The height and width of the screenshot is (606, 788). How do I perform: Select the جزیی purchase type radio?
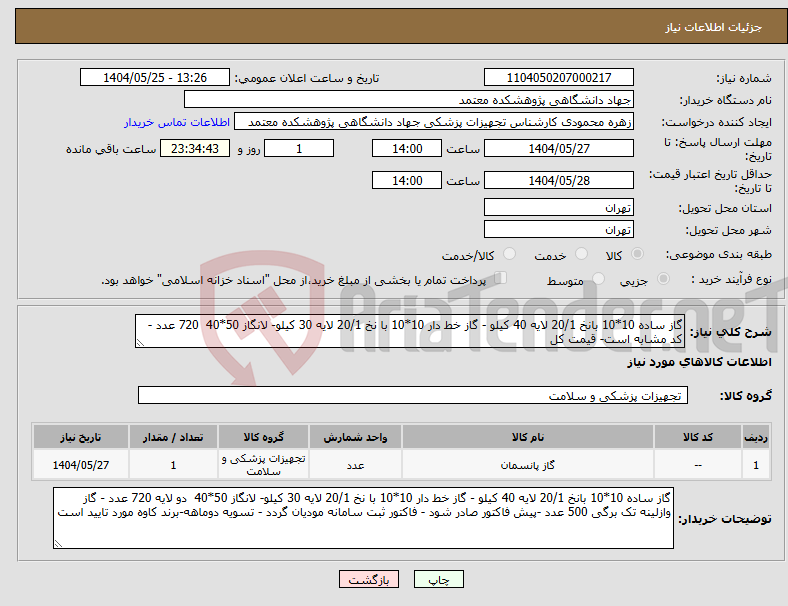pyautogui.click(x=663, y=279)
